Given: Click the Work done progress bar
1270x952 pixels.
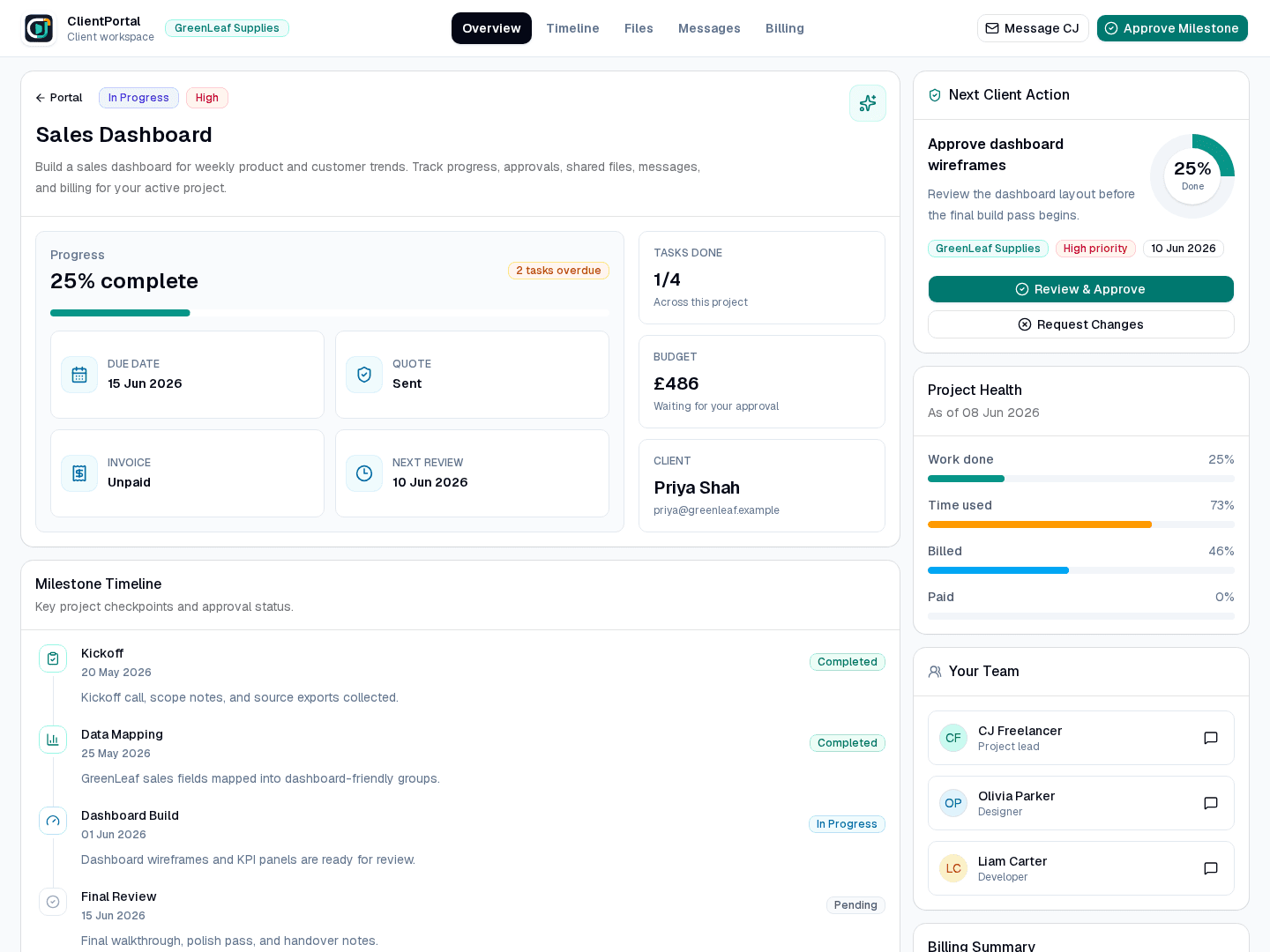Looking at the screenshot, I should 1081,479.
